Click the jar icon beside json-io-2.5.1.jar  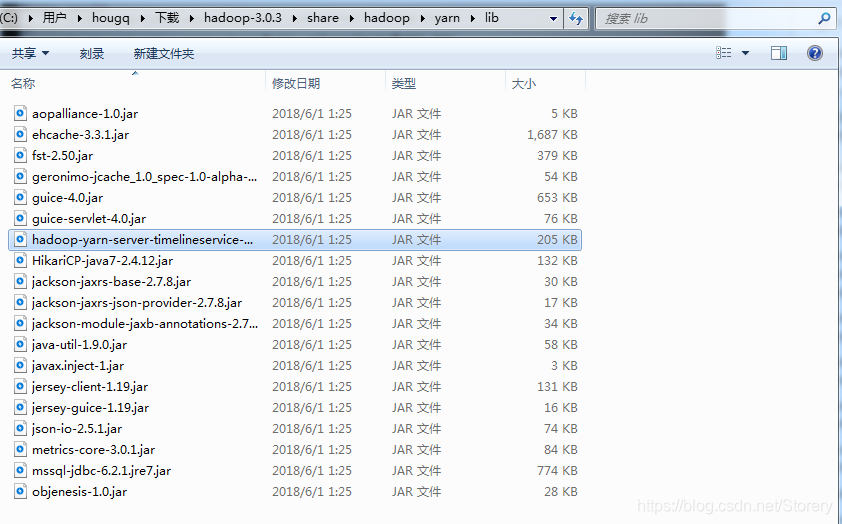pos(20,428)
